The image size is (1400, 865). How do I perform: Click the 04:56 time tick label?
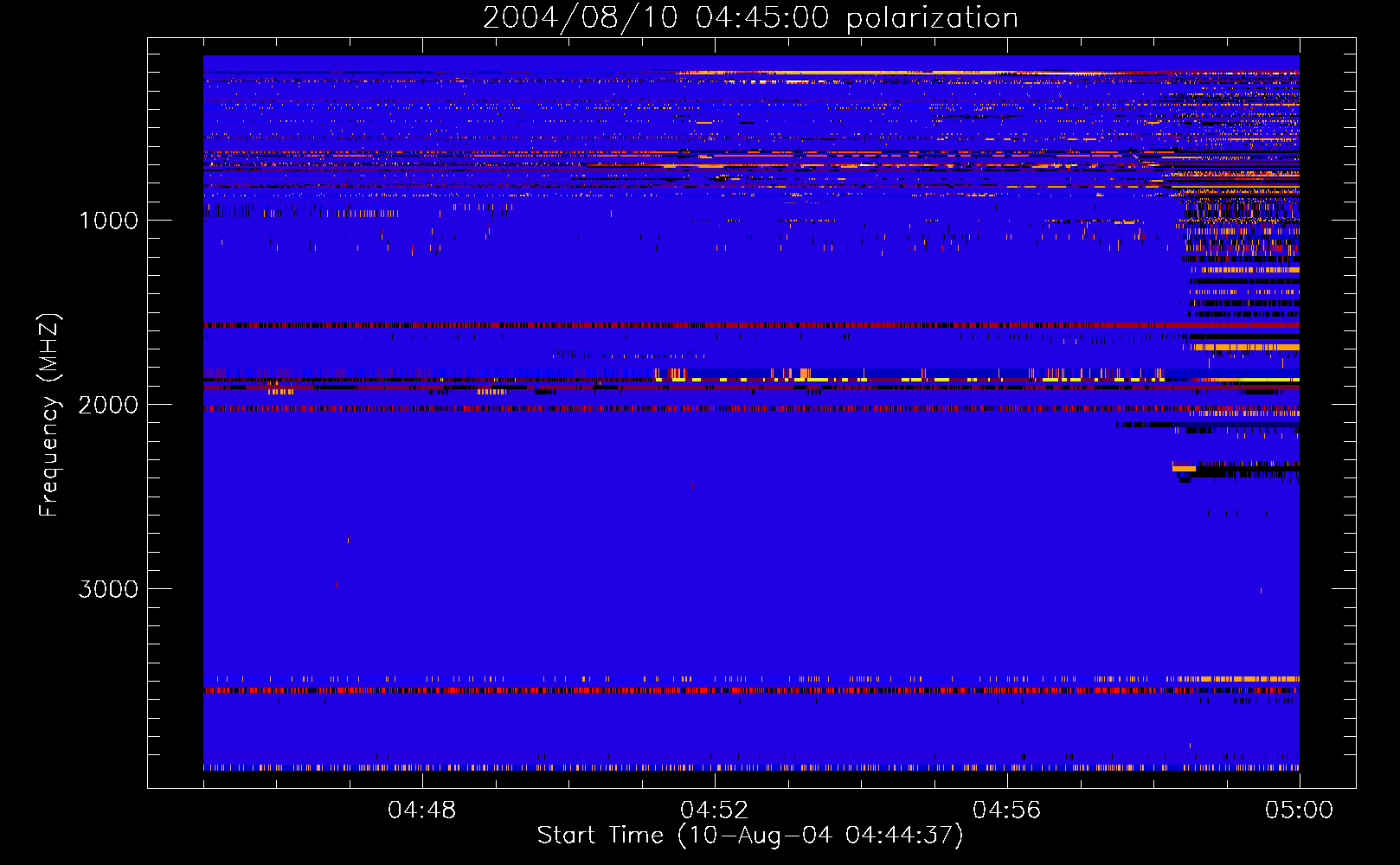pos(1006,811)
